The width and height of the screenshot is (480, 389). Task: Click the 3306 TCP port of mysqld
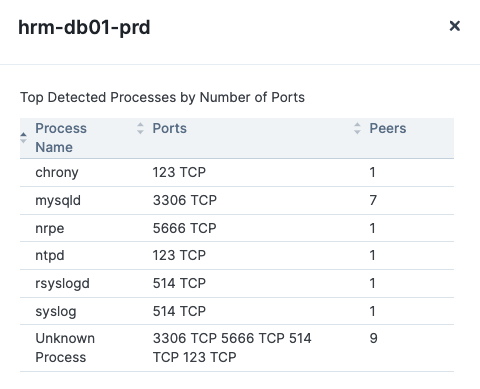tap(185, 200)
